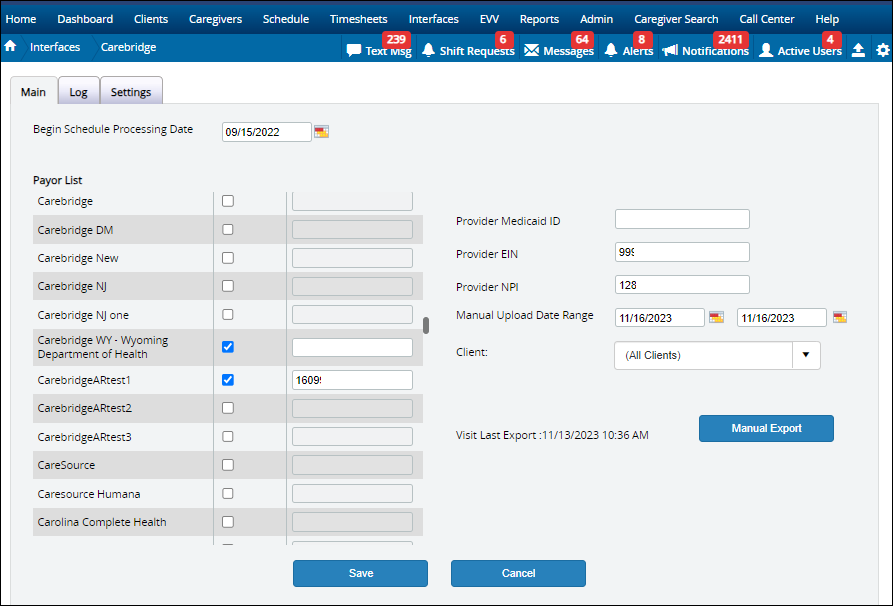Click the upload arrow icon

858,50
